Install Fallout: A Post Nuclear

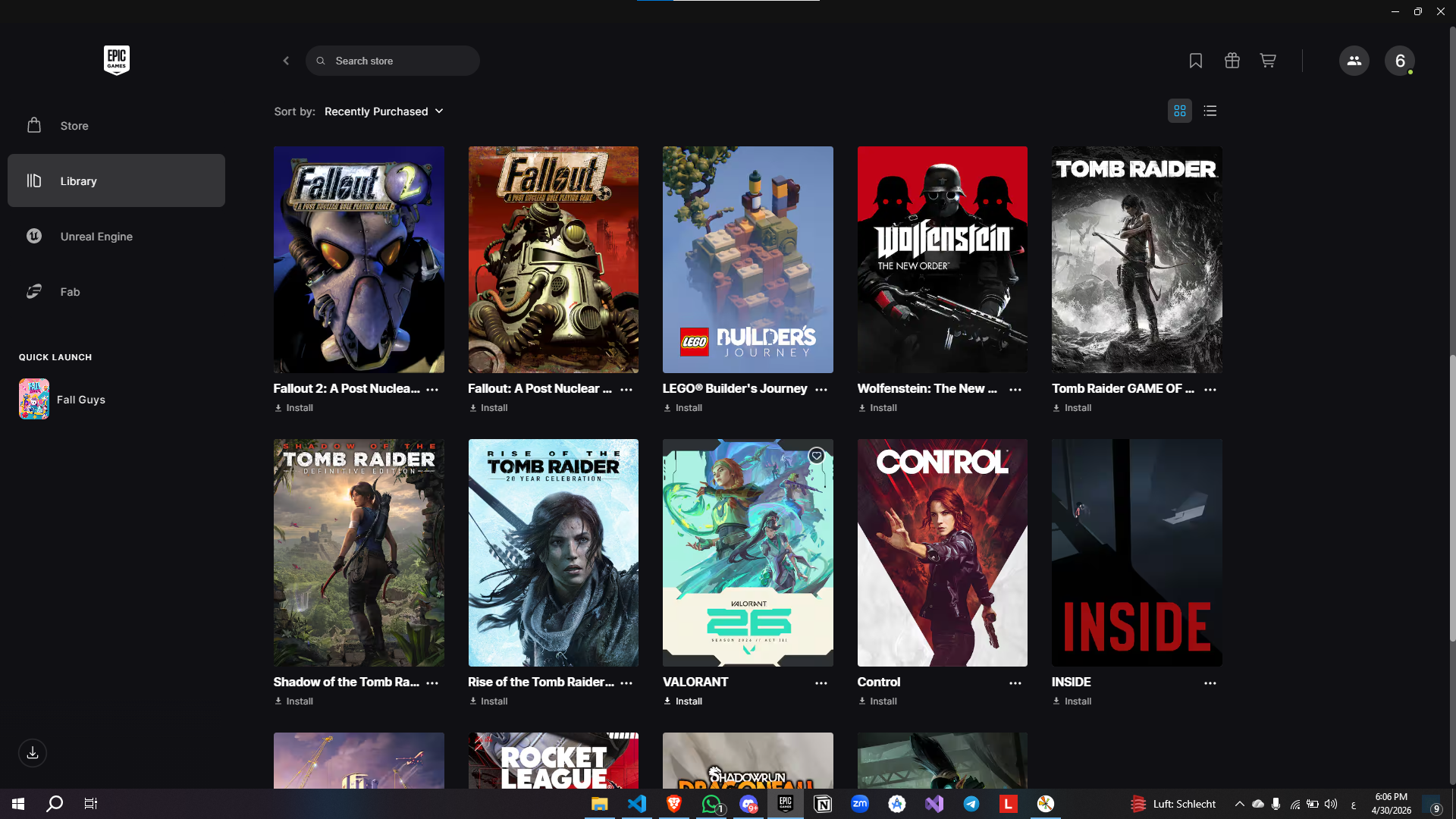pyautogui.click(x=488, y=408)
